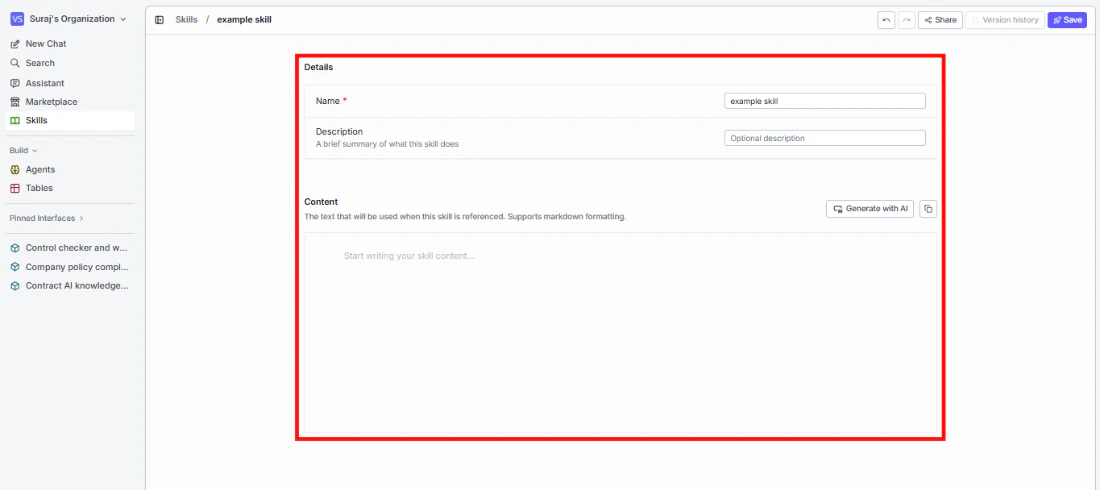1100x490 pixels.
Task: Copy the skill content icon
Action: [x=927, y=208]
